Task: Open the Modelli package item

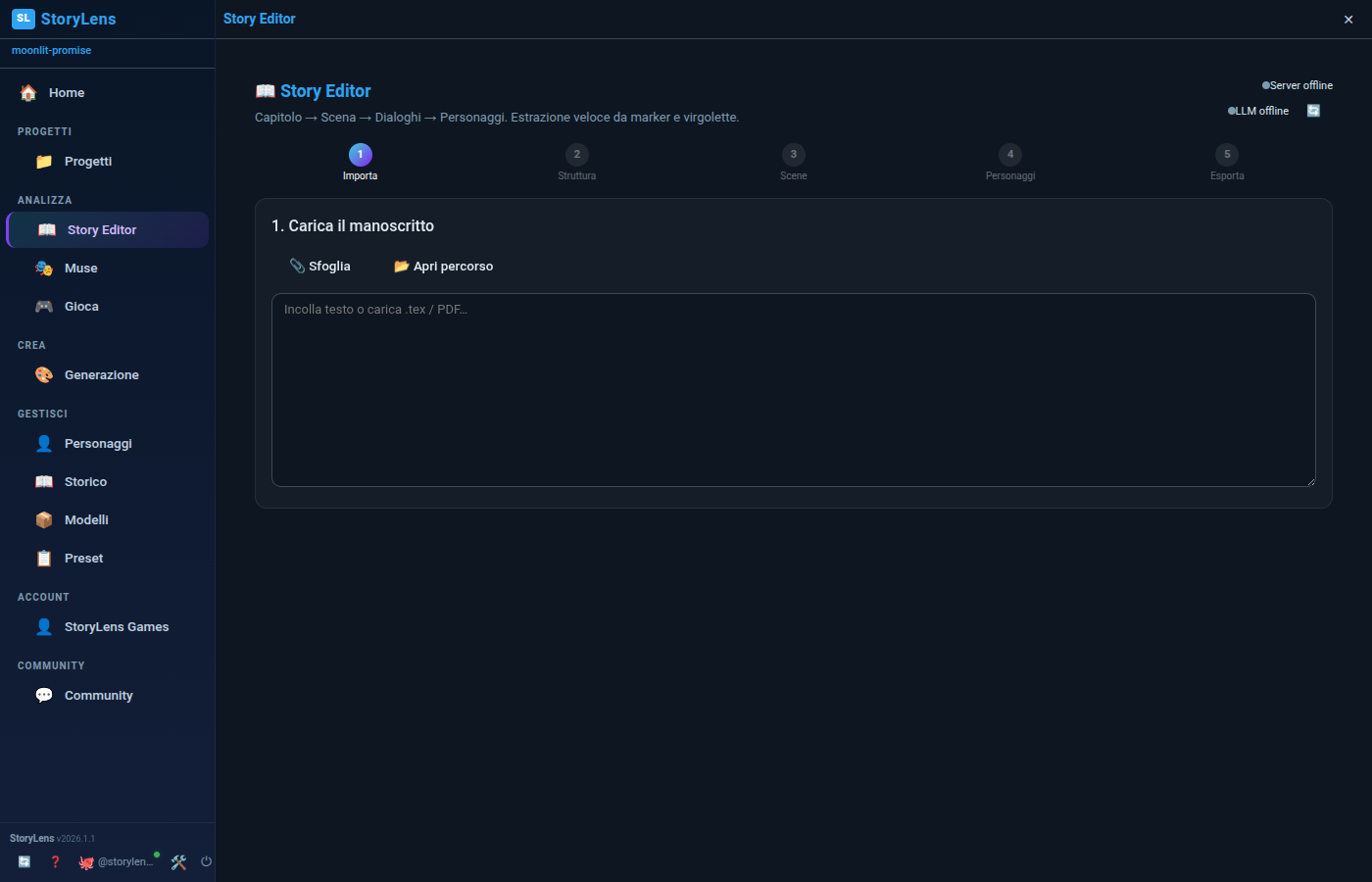Action: tap(107, 520)
